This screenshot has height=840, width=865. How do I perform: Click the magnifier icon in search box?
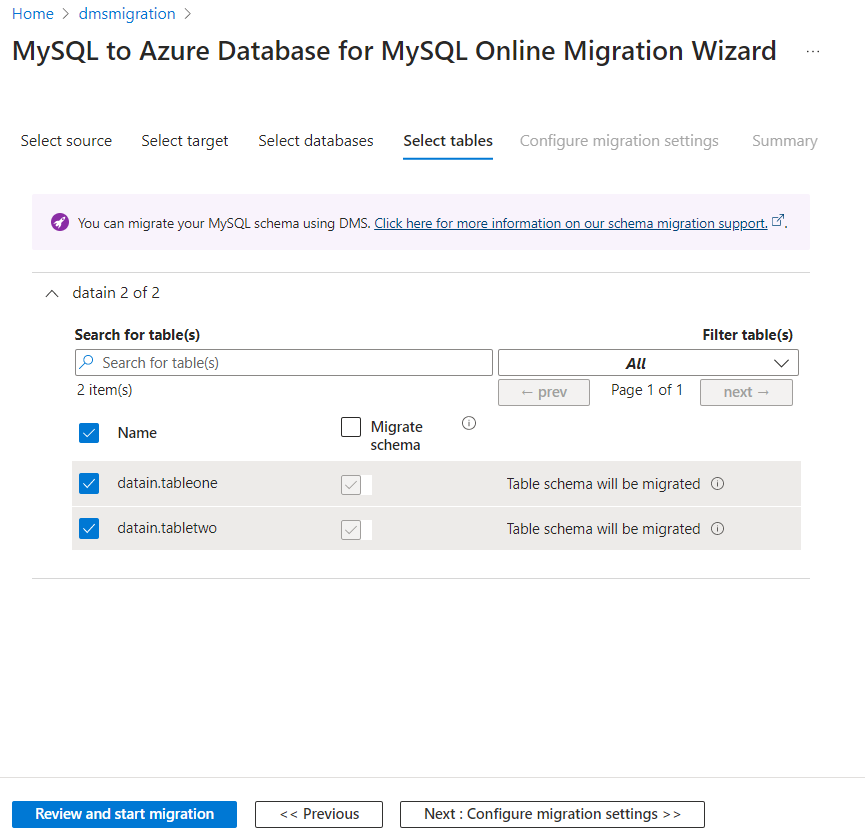(88, 362)
